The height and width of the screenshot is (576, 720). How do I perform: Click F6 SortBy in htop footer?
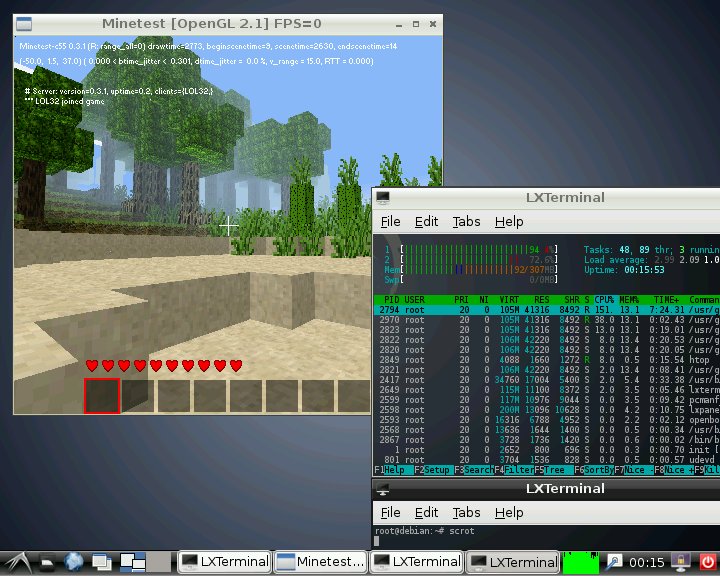594,470
